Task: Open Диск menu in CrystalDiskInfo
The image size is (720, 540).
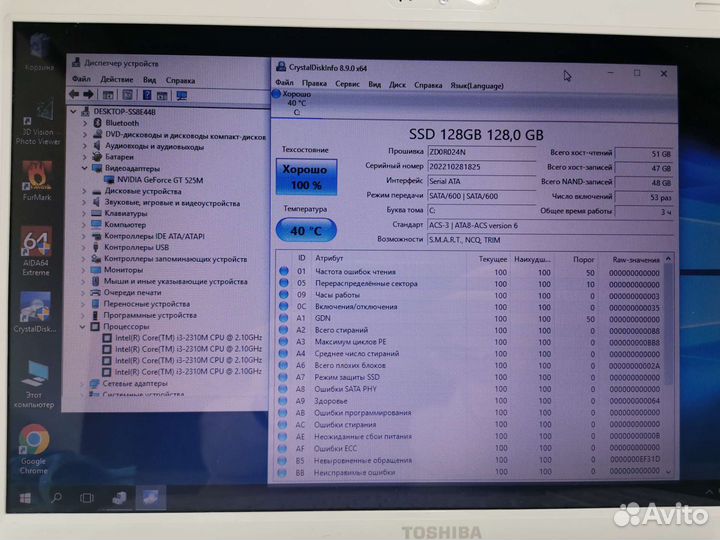Action: (x=398, y=84)
